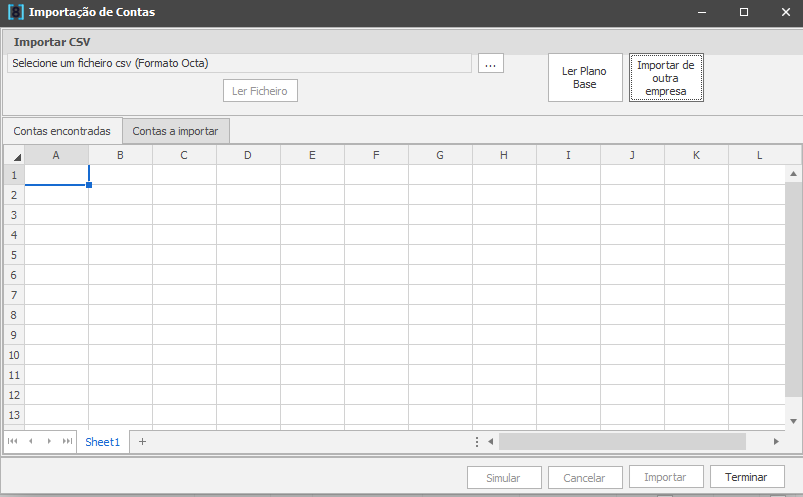803x497 pixels.
Task: Click the vertical scrollbar down arrow
Action: pos(793,421)
